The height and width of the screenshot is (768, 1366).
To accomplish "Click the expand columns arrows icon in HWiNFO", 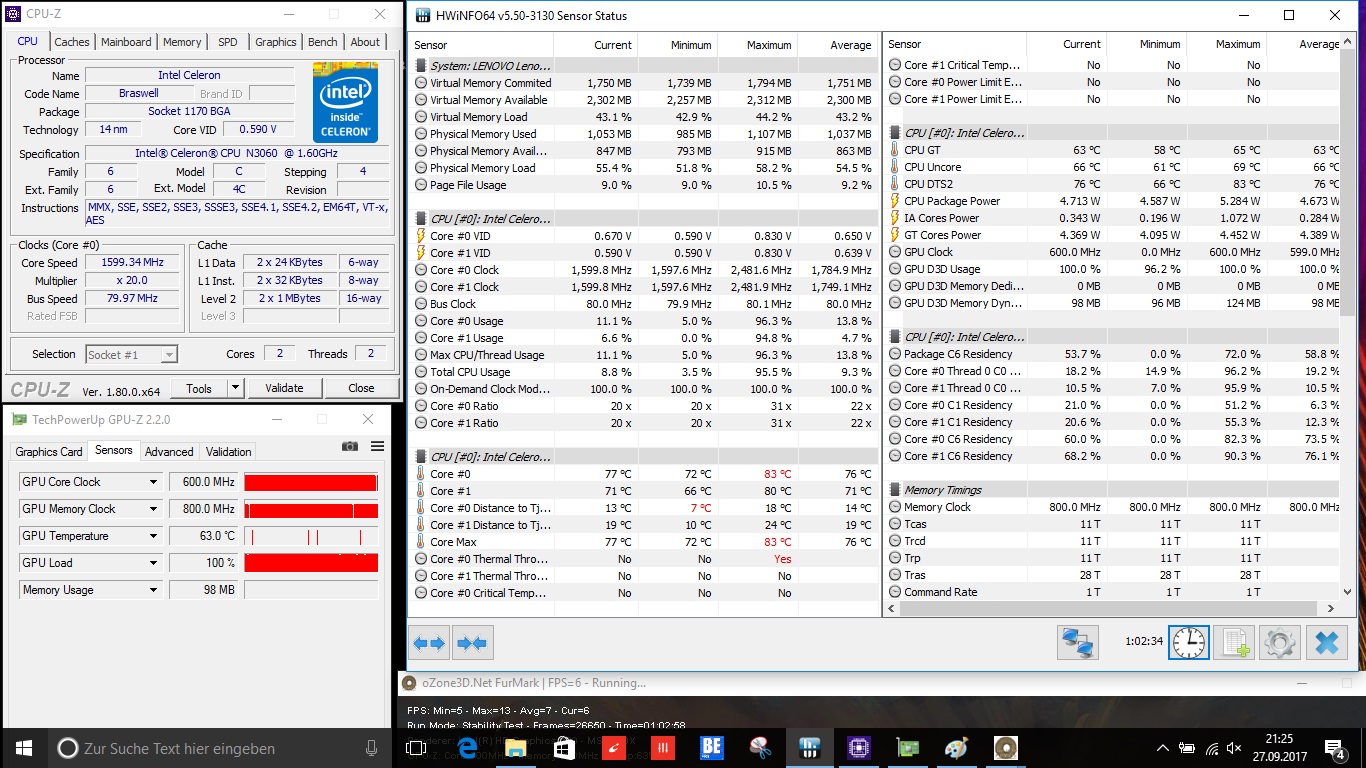I will click(x=429, y=643).
